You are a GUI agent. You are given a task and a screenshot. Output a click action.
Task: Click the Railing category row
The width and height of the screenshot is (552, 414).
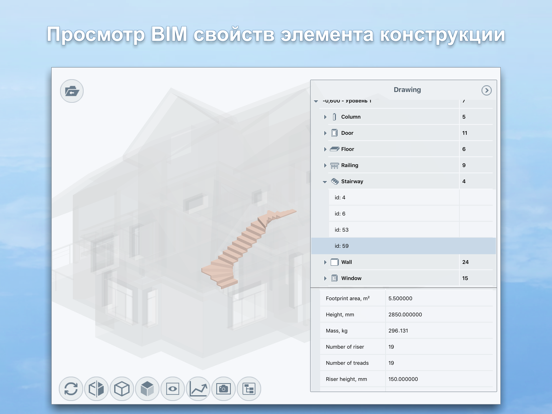click(403, 165)
